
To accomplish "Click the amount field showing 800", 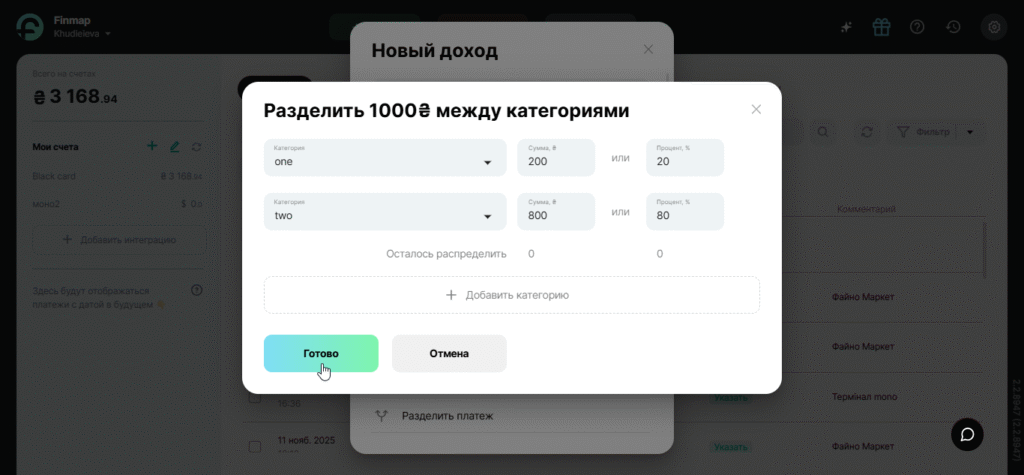I will (555, 212).
